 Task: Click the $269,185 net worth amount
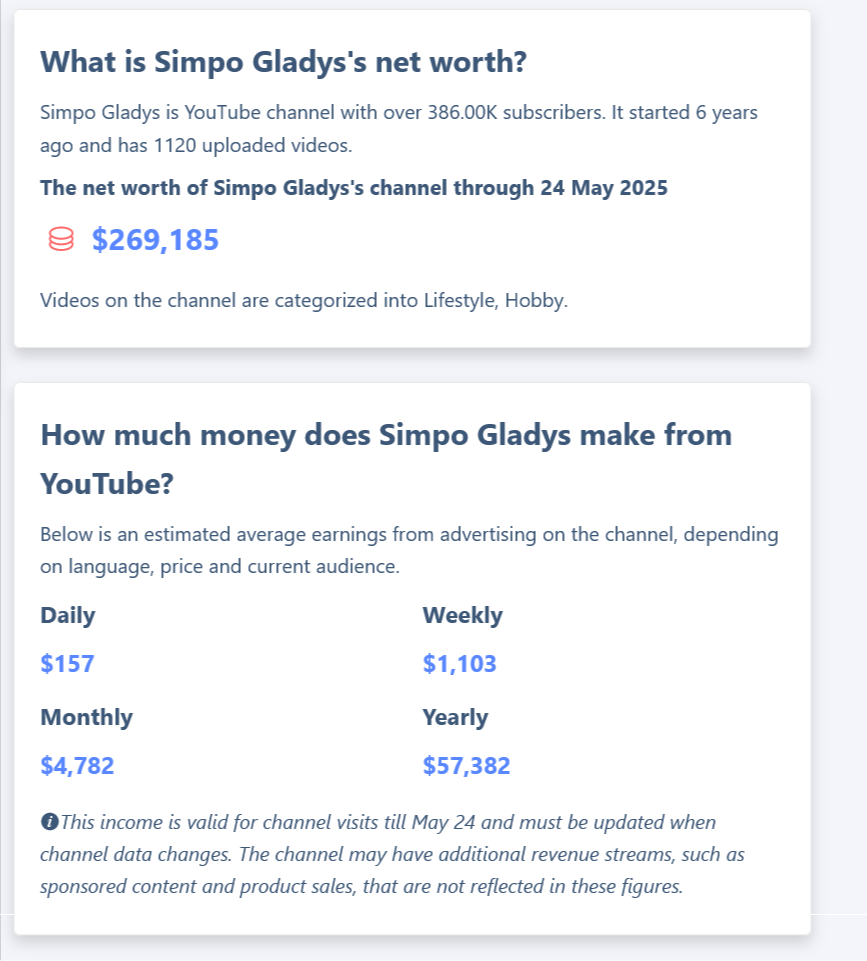coord(155,240)
